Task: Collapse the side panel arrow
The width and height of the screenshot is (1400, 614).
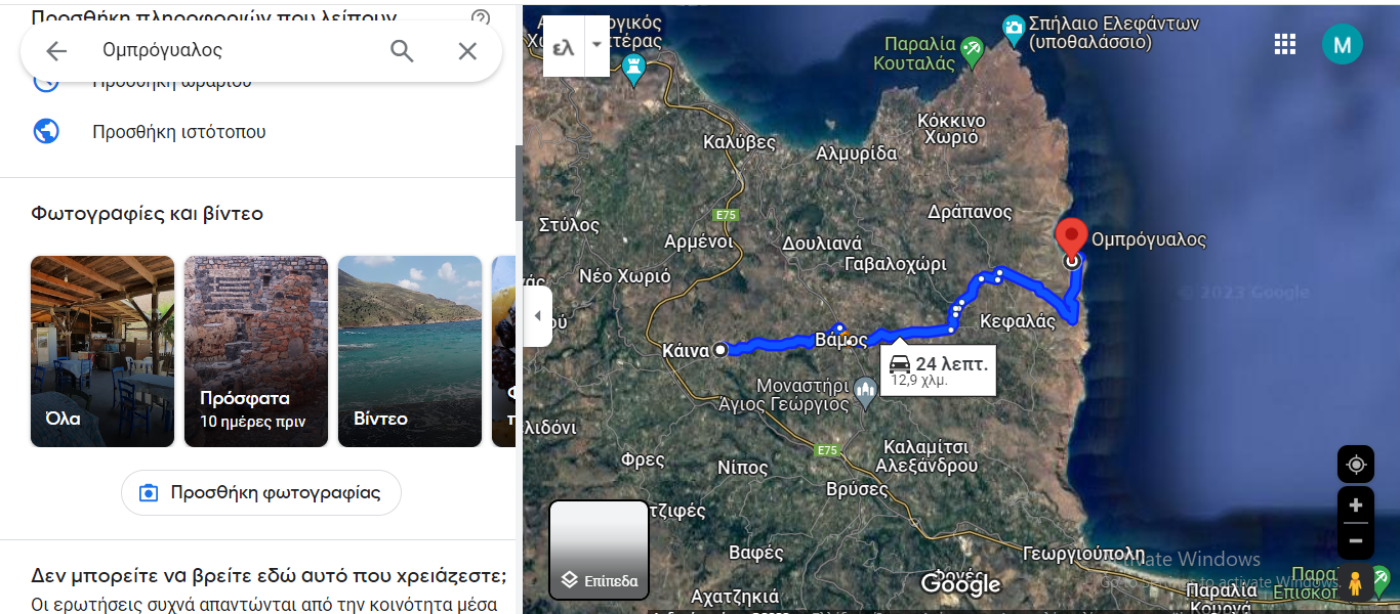Action: (537, 316)
